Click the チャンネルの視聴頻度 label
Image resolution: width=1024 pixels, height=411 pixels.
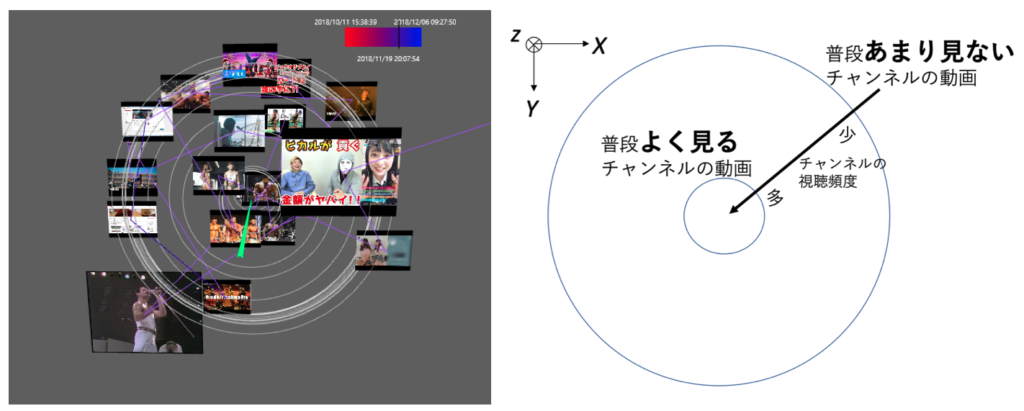pos(841,171)
